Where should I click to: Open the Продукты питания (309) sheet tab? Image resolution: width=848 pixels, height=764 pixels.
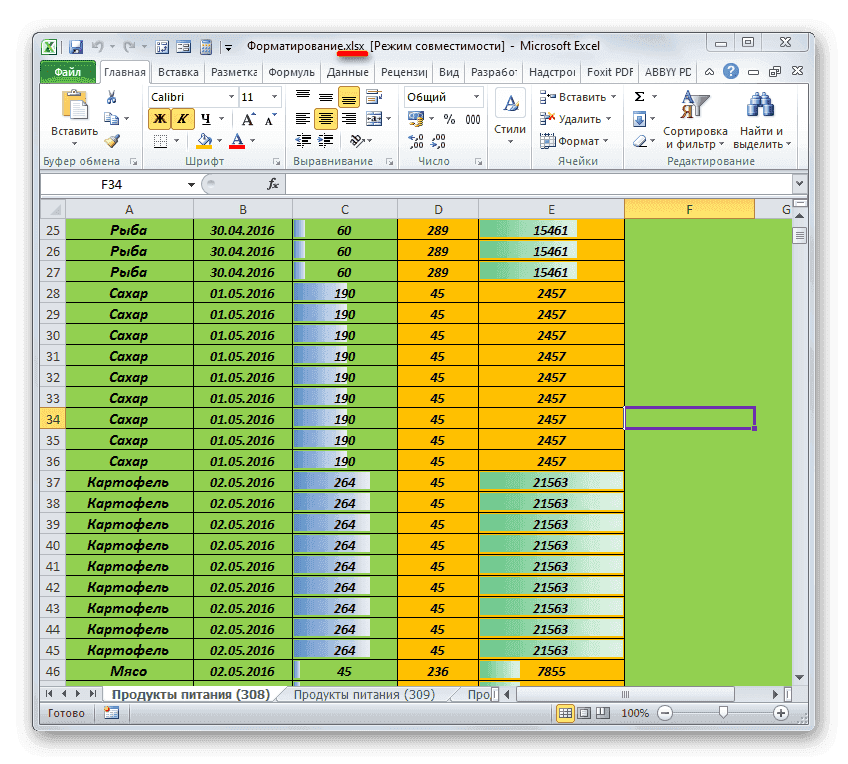tap(363, 693)
